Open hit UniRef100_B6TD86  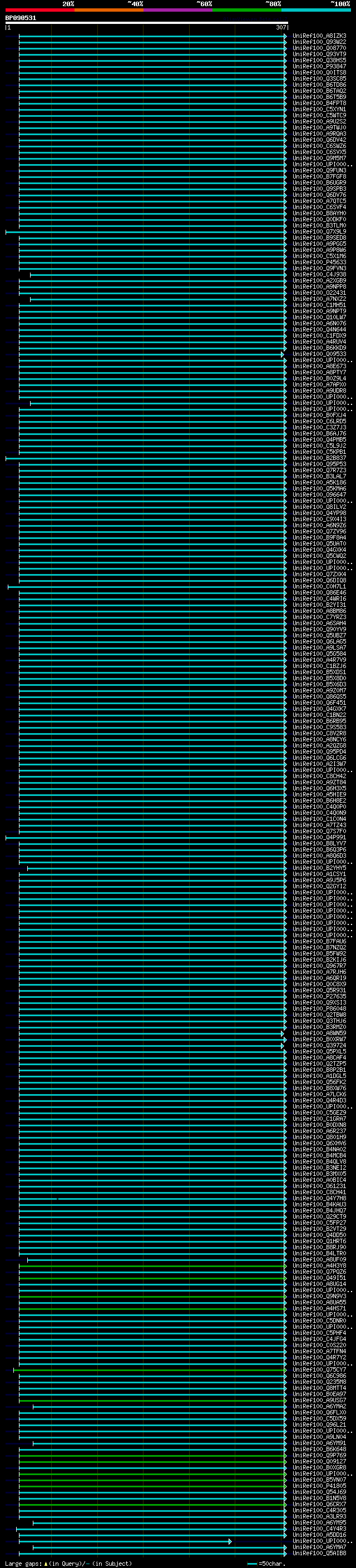pos(319,85)
